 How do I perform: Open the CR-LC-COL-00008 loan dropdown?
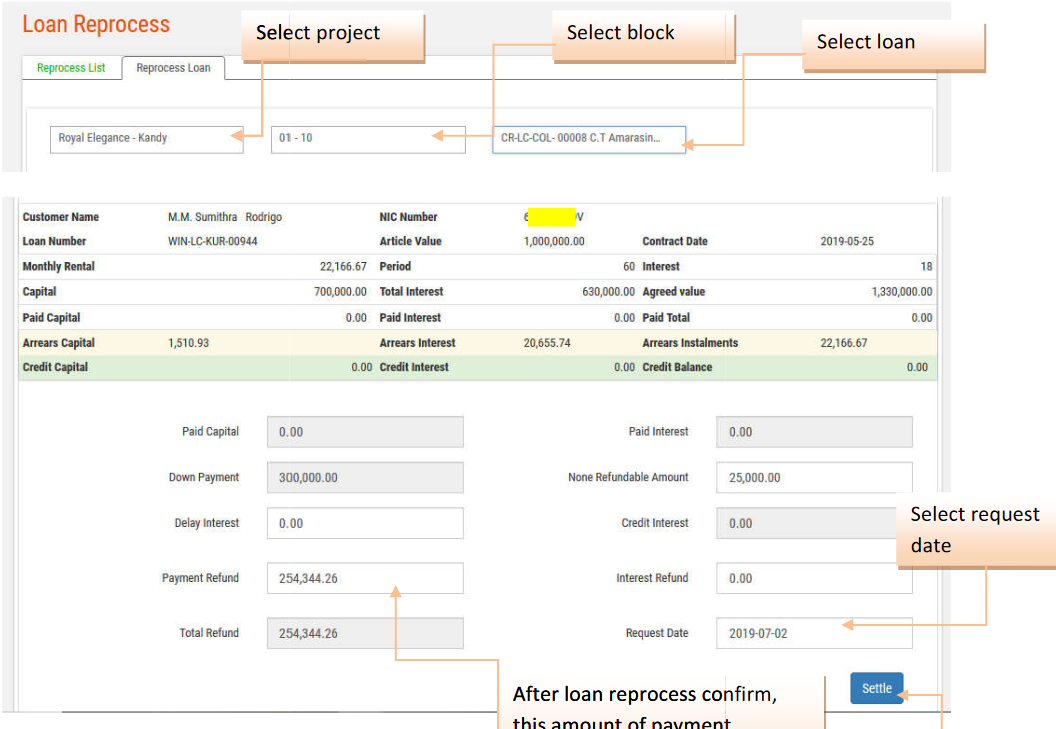tap(588, 138)
